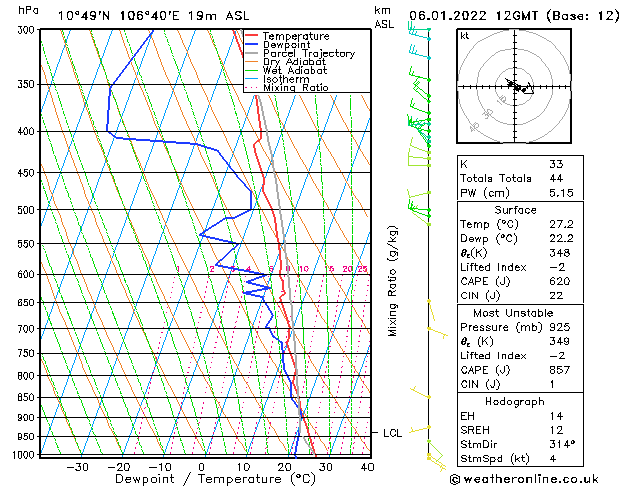Image resolution: width=629 pixels, height=486 pixels.
Task: Click the 800 hPa pressure level label
Action: [28, 376]
